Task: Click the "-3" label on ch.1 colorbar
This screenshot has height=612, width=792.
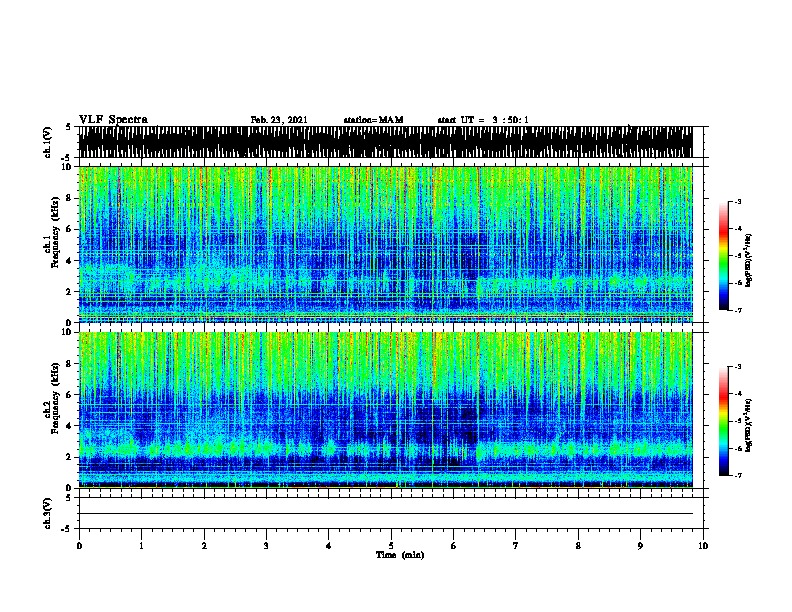Action: pos(738,202)
